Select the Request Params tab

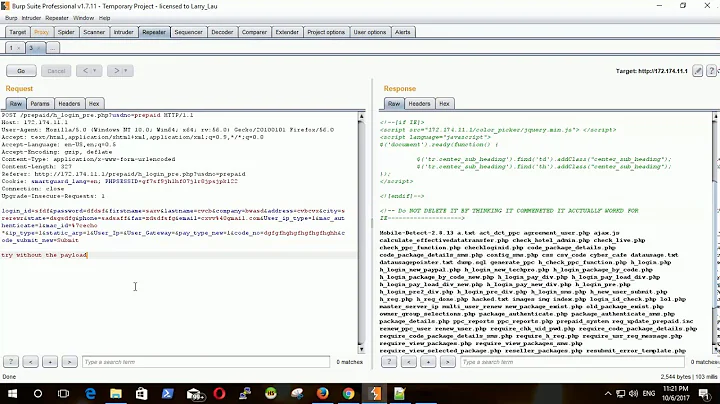coord(40,103)
